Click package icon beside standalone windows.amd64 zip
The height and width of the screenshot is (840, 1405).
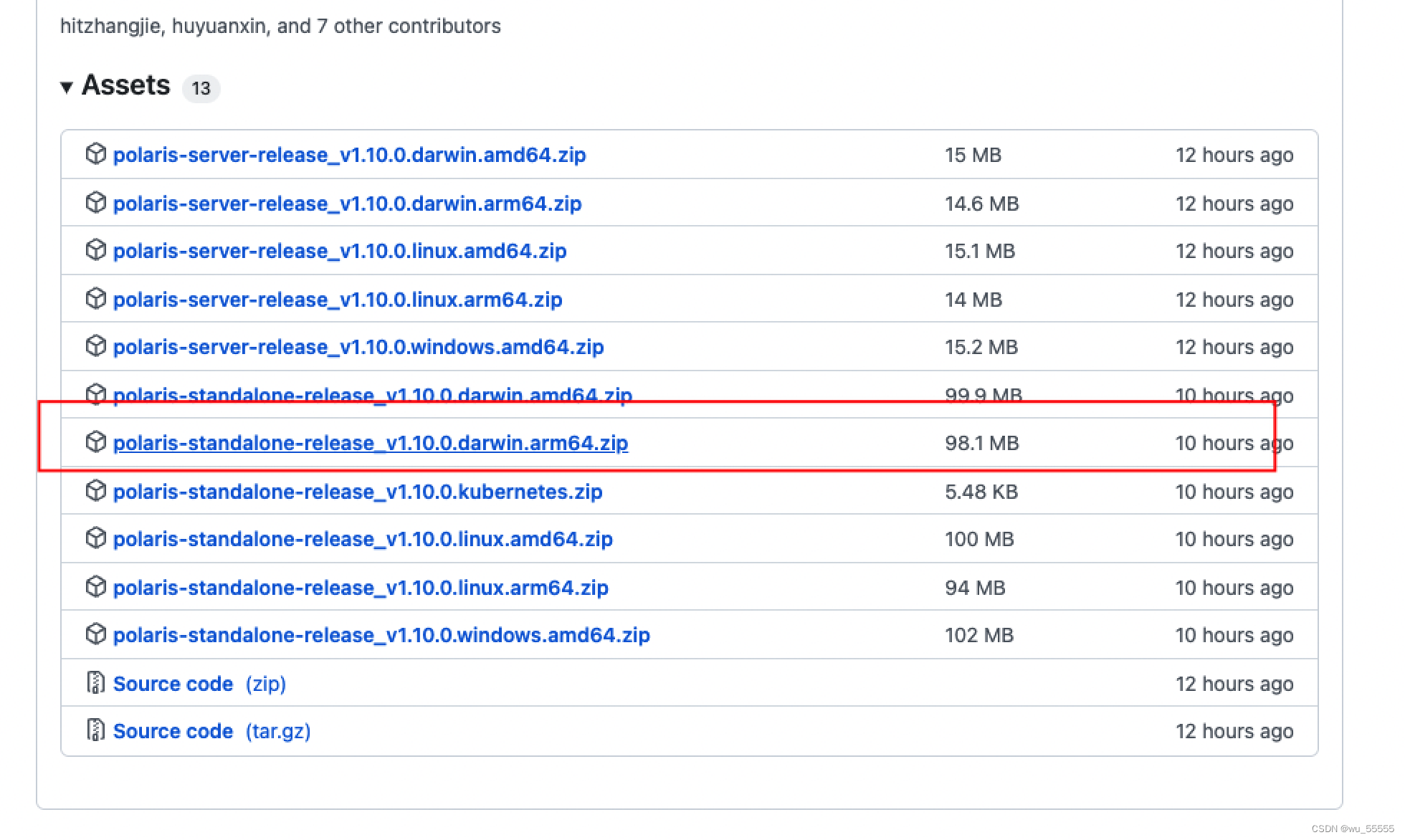point(95,634)
